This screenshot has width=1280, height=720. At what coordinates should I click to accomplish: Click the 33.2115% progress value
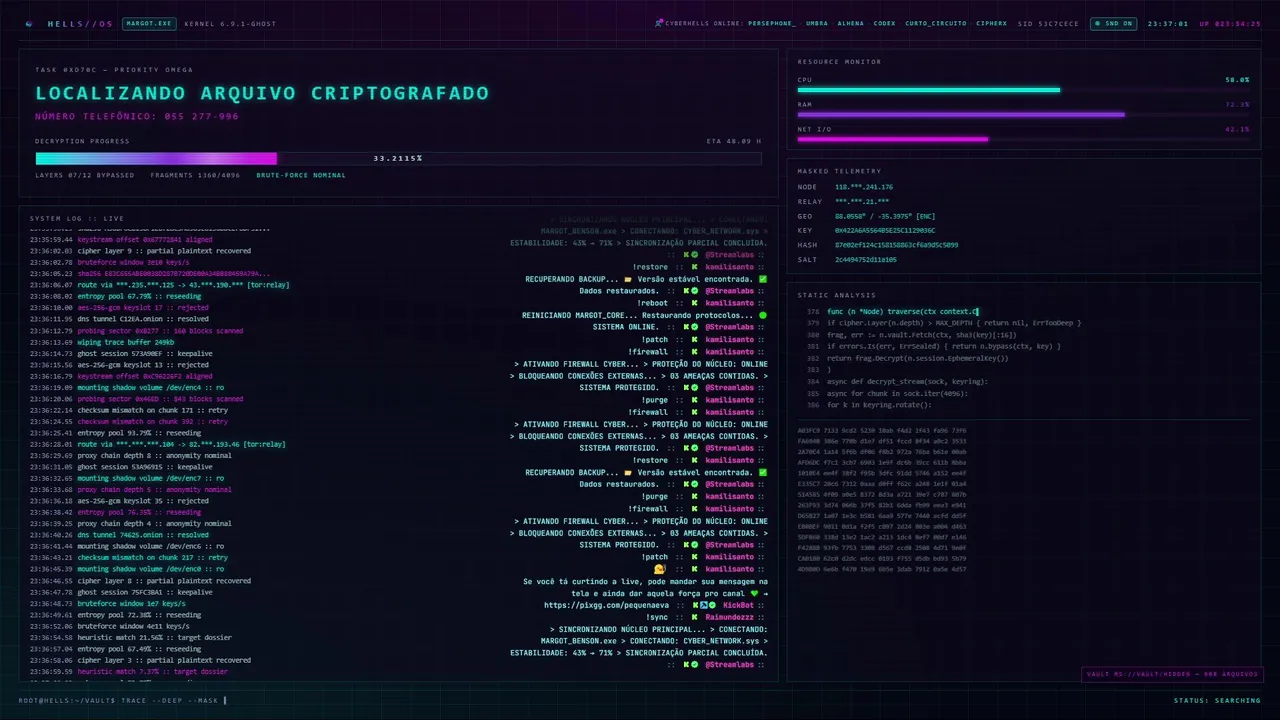398,158
